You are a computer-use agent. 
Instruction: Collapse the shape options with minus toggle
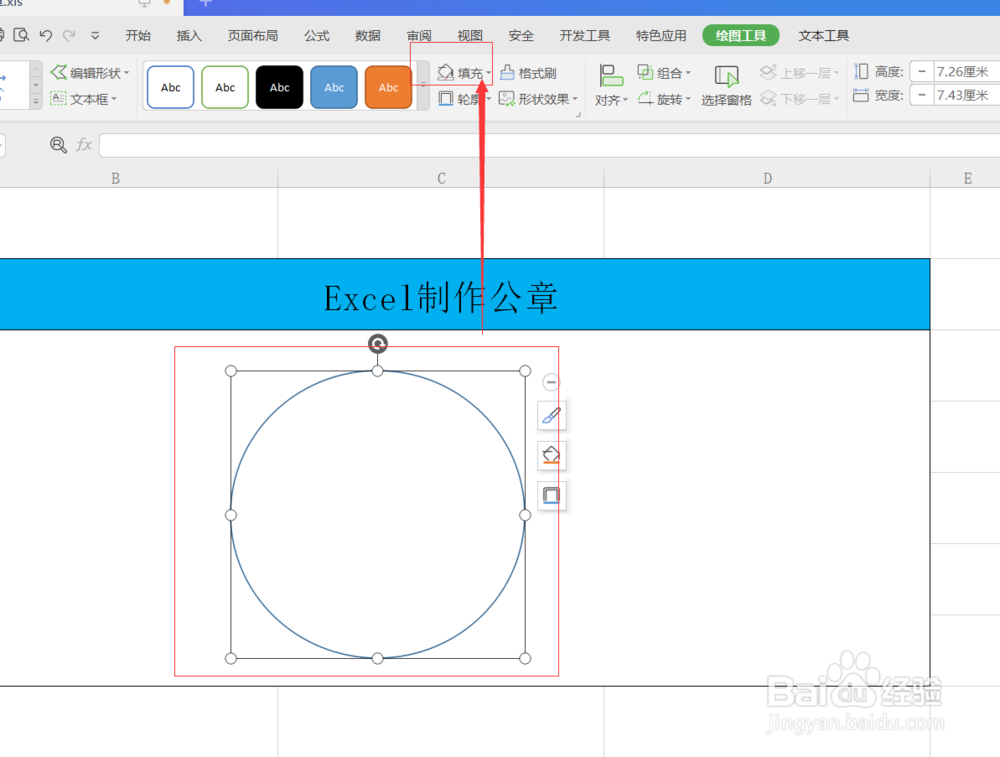(x=551, y=381)
